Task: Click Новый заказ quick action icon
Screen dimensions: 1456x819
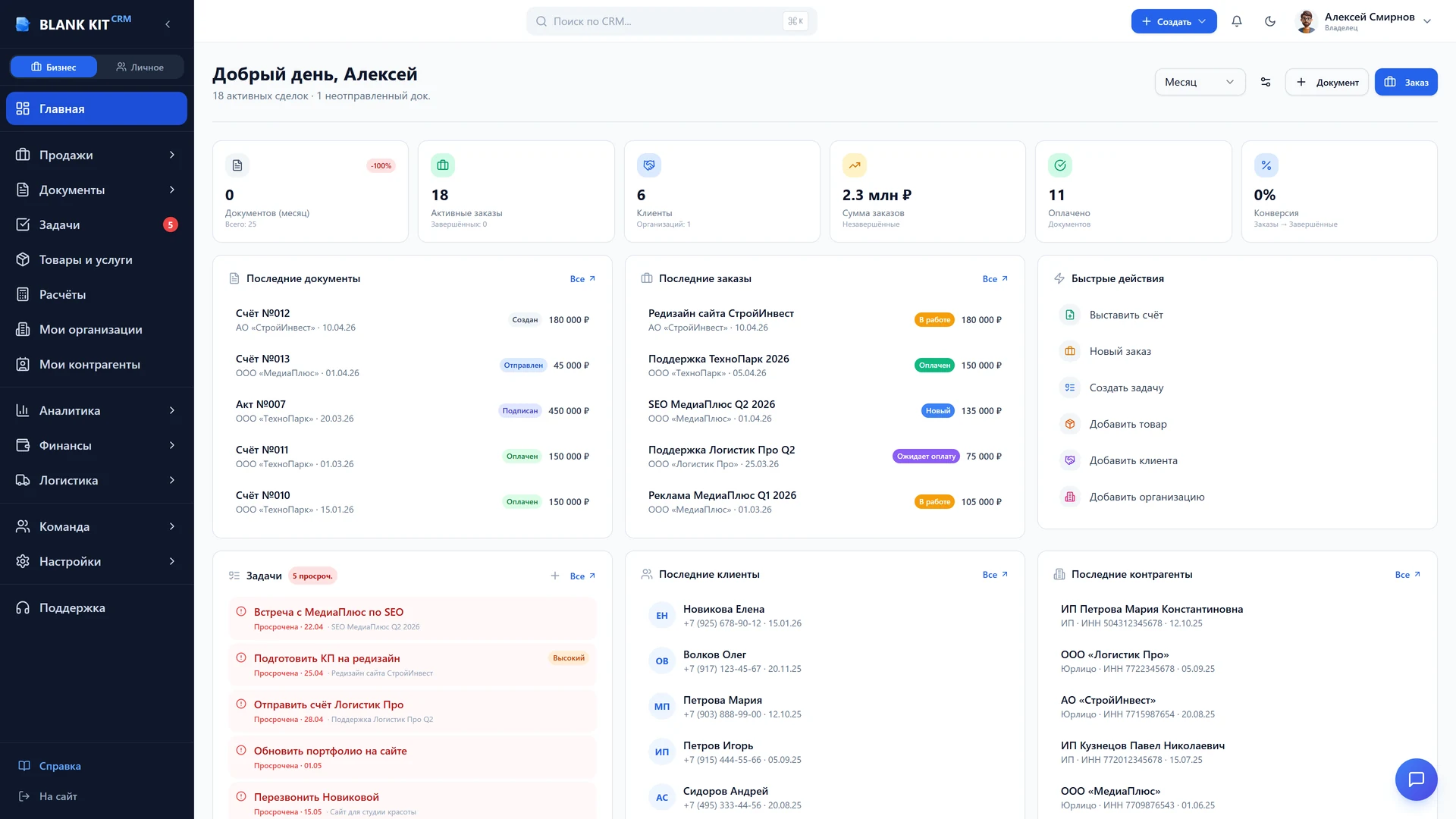Action: point(1070,351)
